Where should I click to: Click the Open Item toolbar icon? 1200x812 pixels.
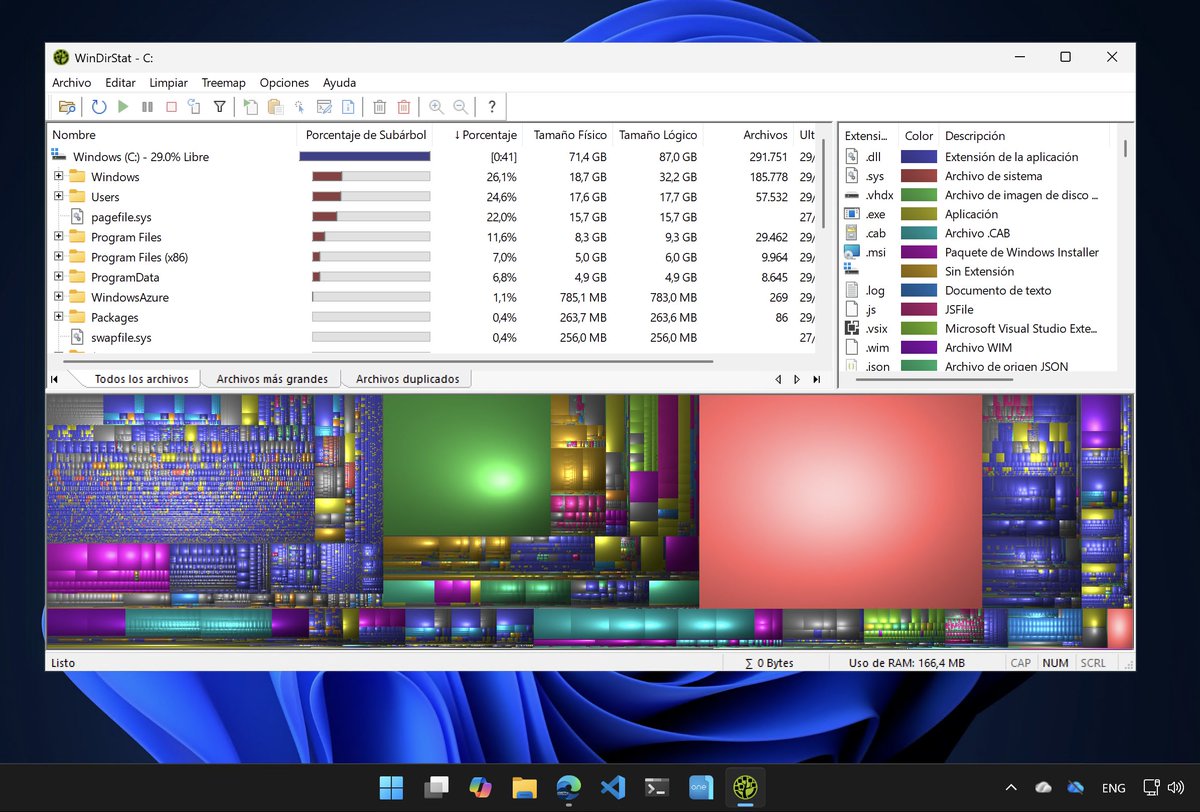pyautogui.click(x=251, y=107)
